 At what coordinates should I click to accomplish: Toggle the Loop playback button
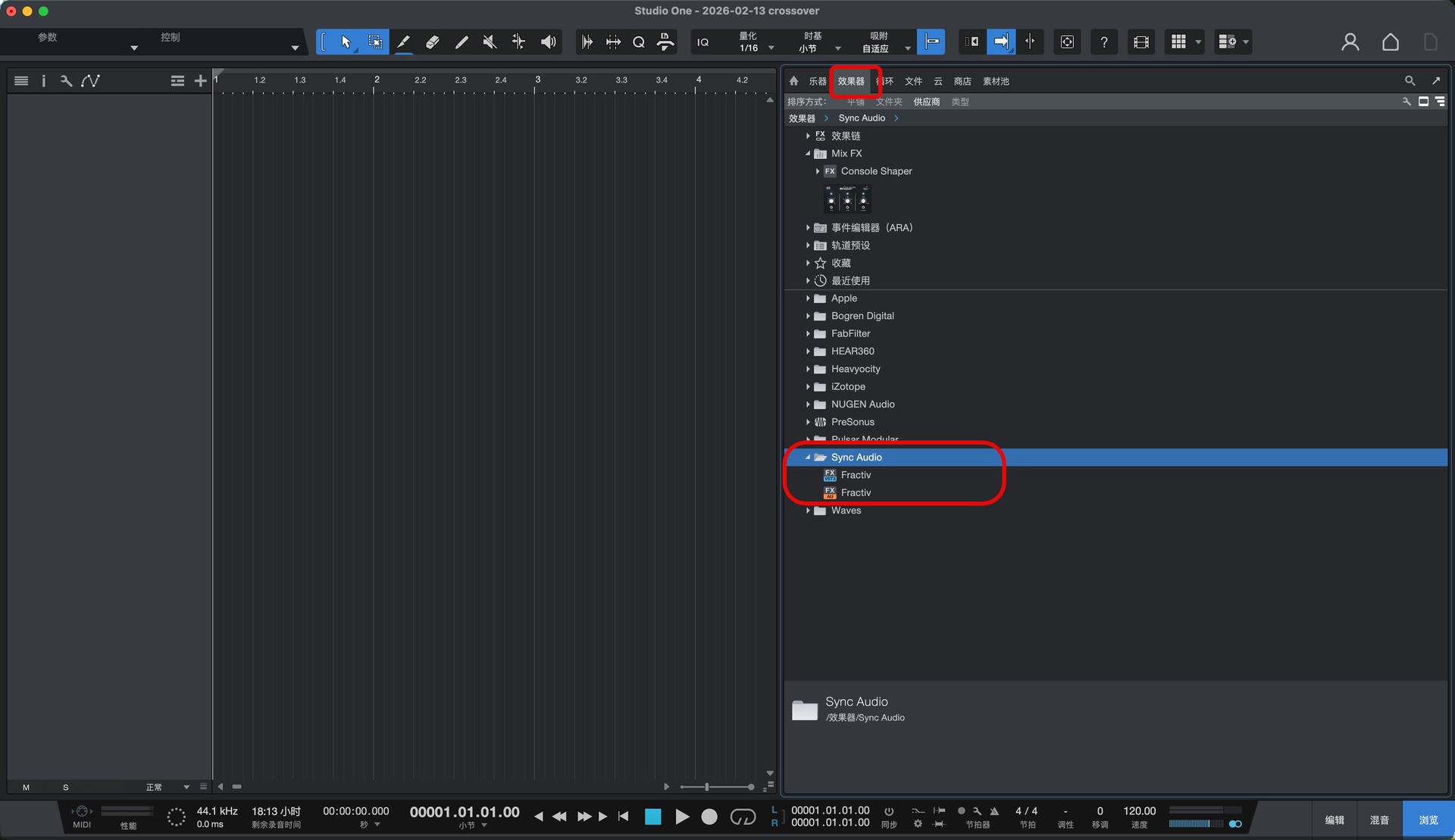[743, 817]
